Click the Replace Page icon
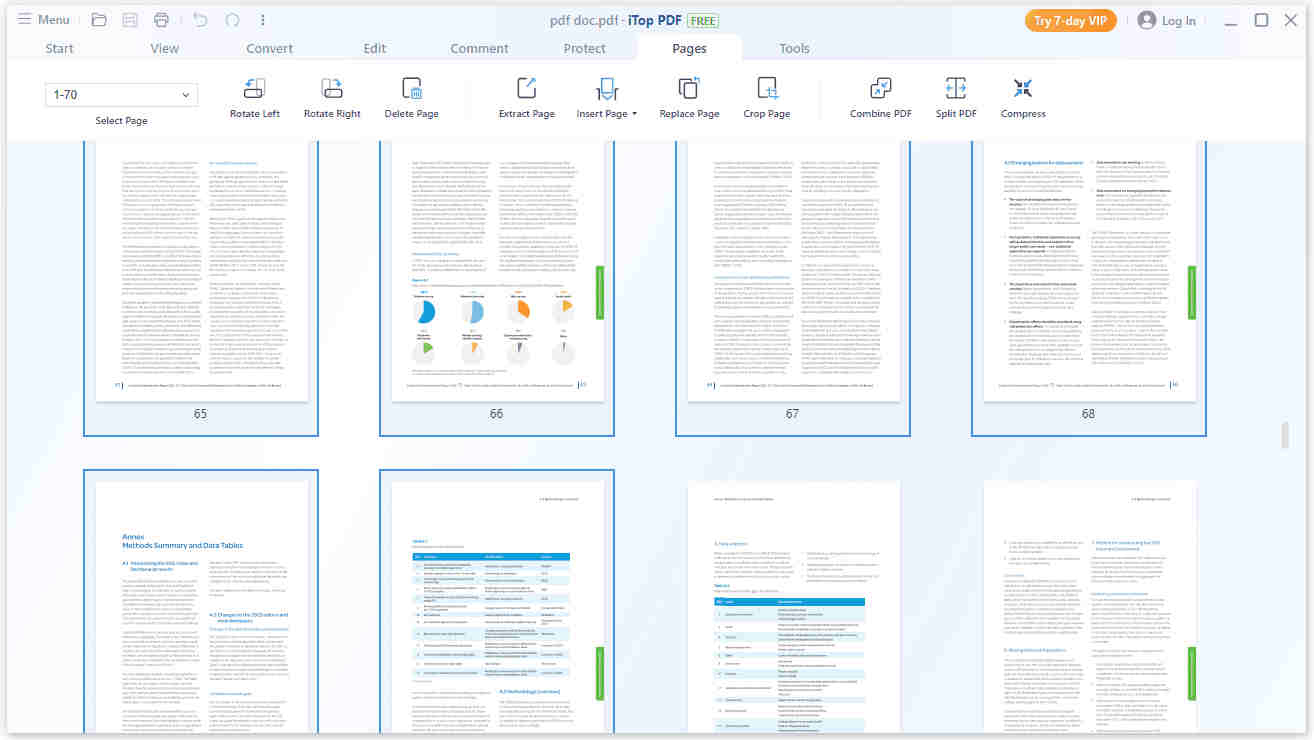This screenshot has height=740, width=1314. (x=689, y=89)
